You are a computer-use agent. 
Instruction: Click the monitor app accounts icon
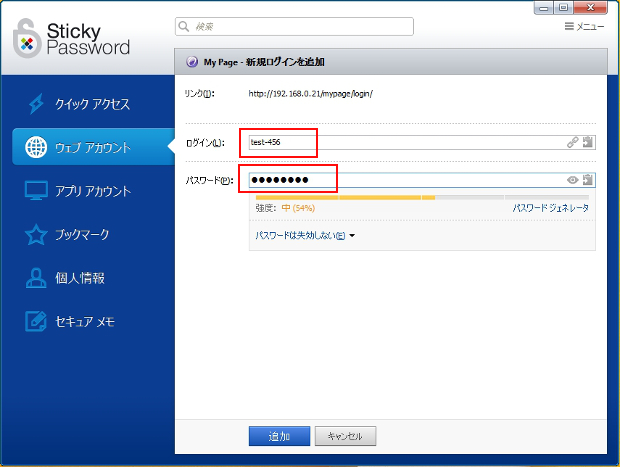click(x=36, y=190)
